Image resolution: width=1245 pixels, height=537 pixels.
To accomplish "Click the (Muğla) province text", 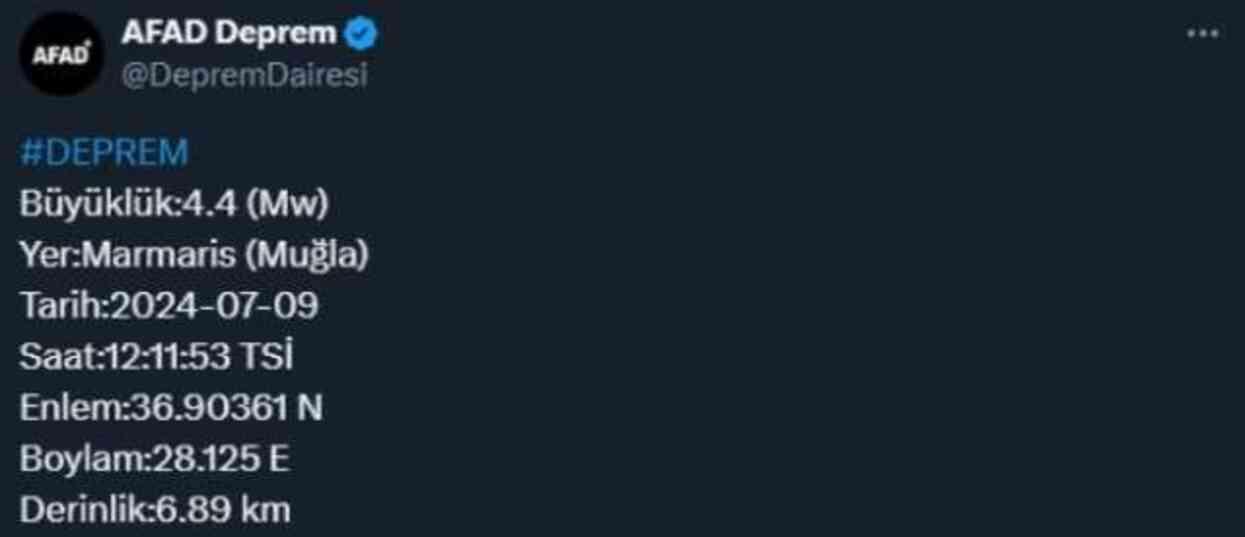I will 307,255.
